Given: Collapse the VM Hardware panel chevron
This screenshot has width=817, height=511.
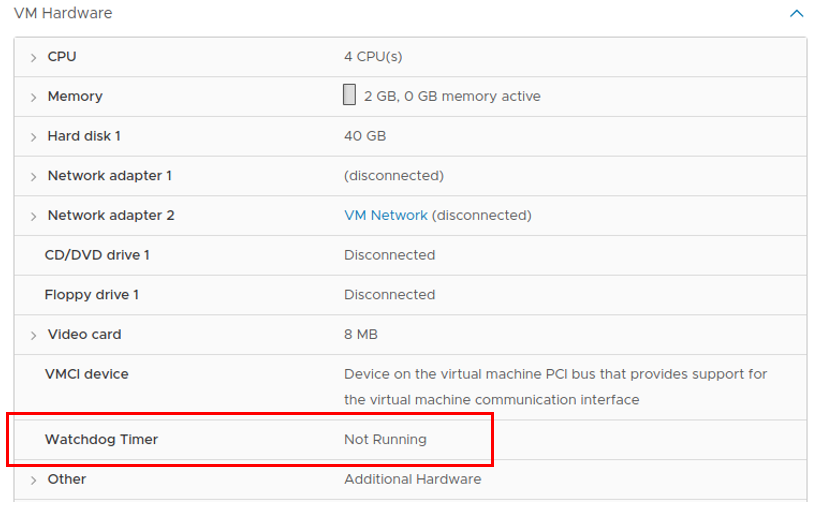Looking at the screenshot, I should (x=796, y=14).
